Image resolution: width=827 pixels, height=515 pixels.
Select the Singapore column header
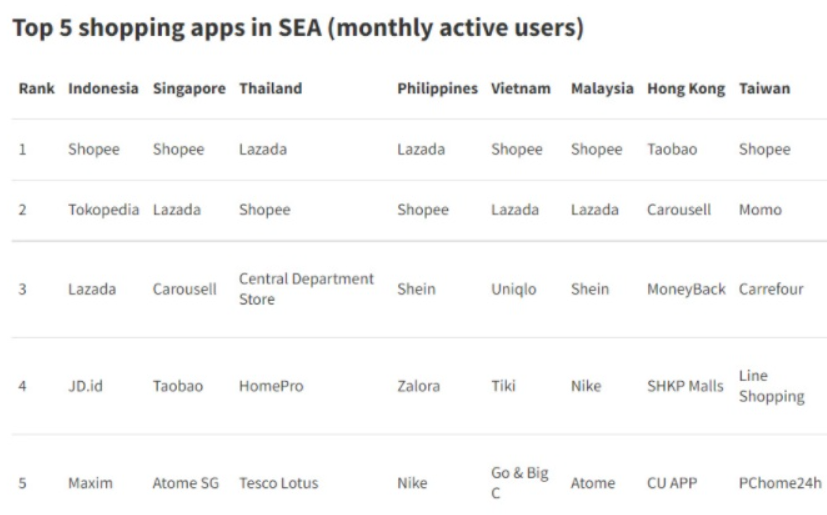189,89
